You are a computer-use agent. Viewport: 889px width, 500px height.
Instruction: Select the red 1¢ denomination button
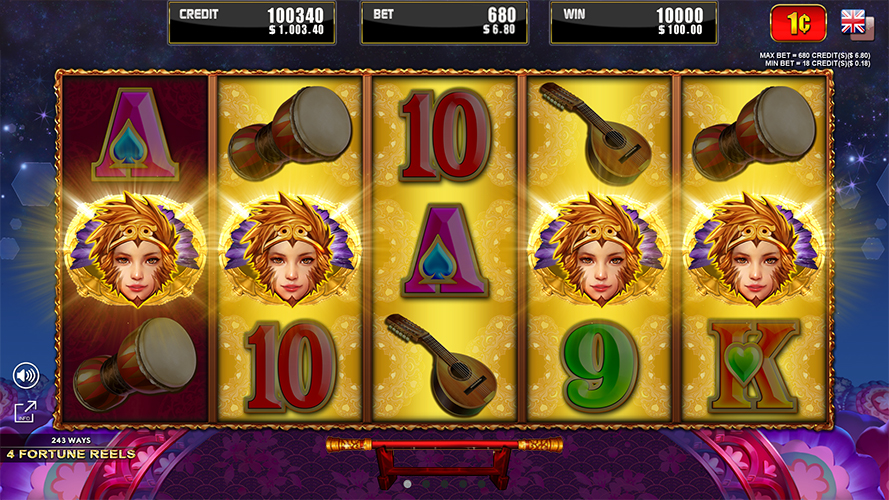click(798, 23)
